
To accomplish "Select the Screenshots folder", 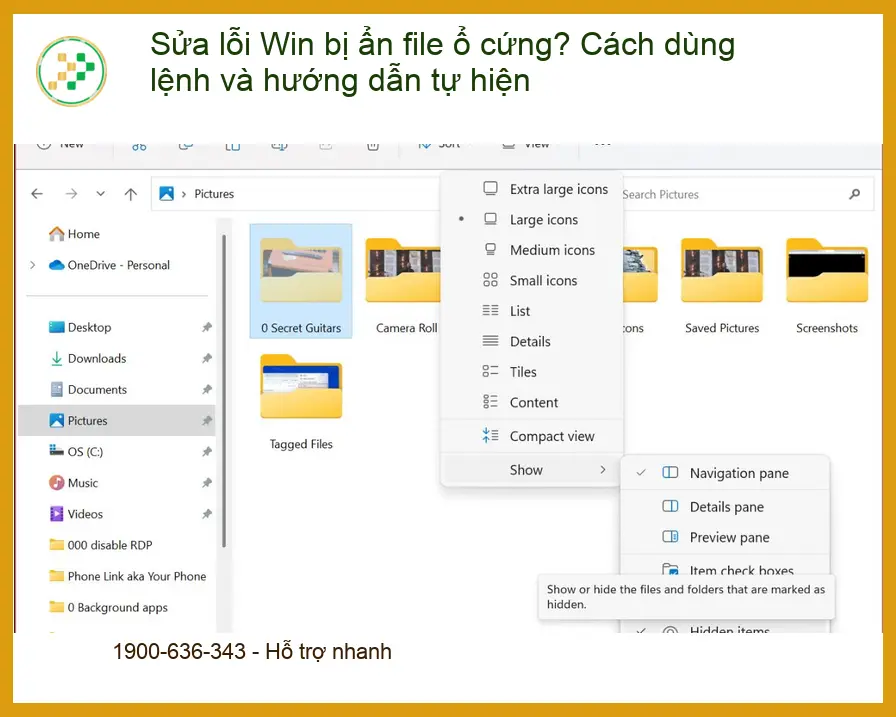I will pyautogui.click(x=827, y=286).
